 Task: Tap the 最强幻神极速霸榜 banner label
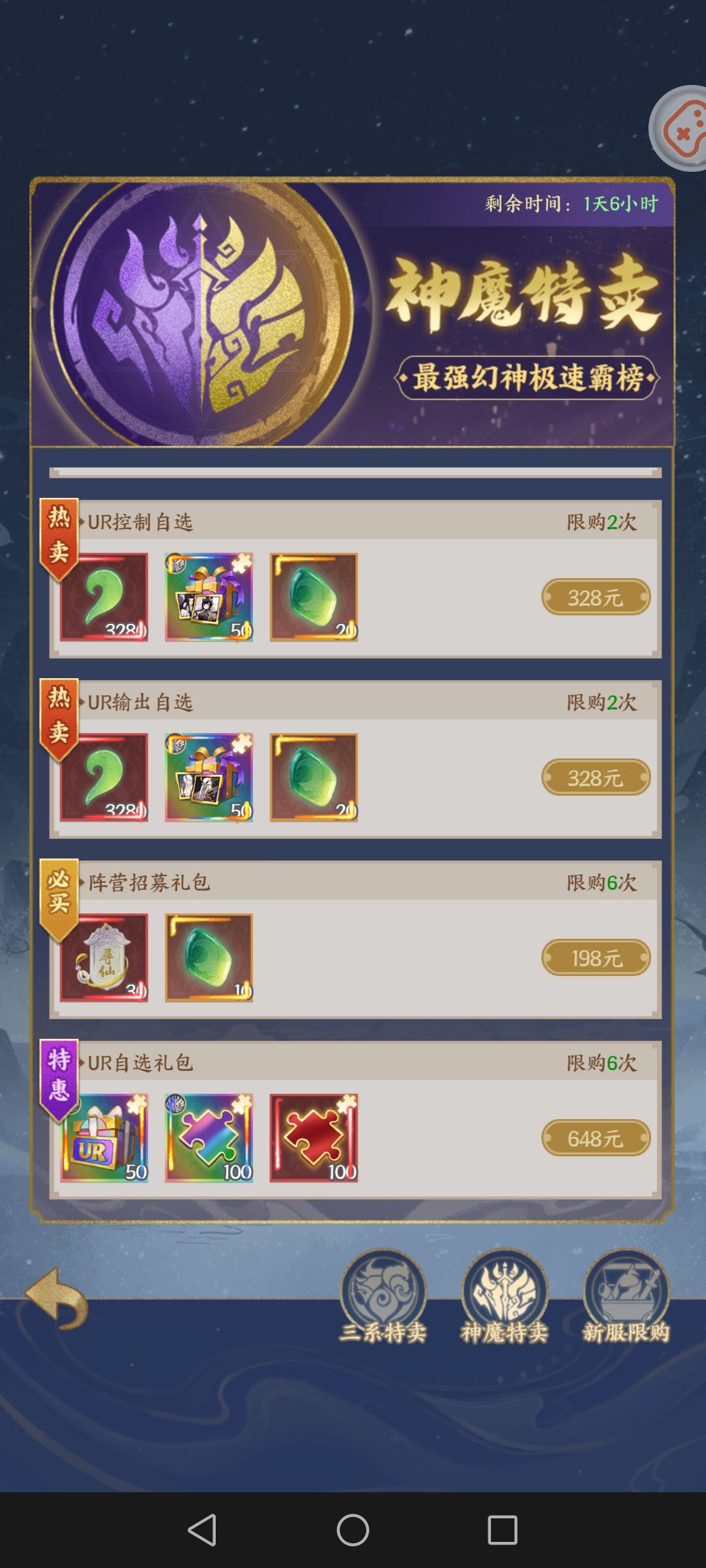pyautogui.click(x=527, y=378)
